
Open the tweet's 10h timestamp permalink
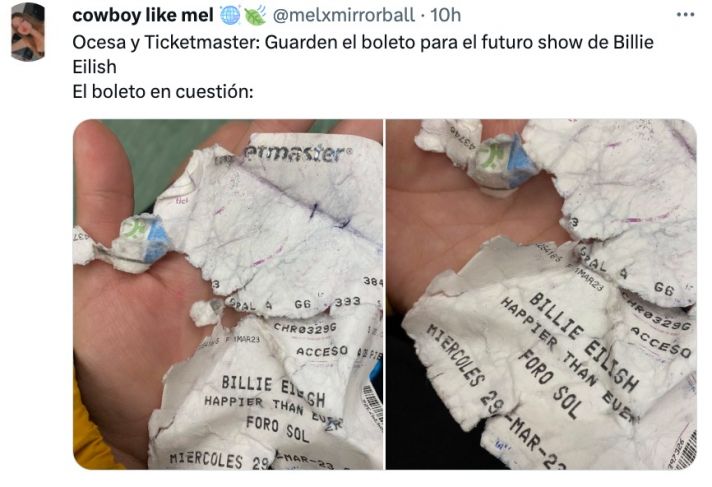click(445, 15)
